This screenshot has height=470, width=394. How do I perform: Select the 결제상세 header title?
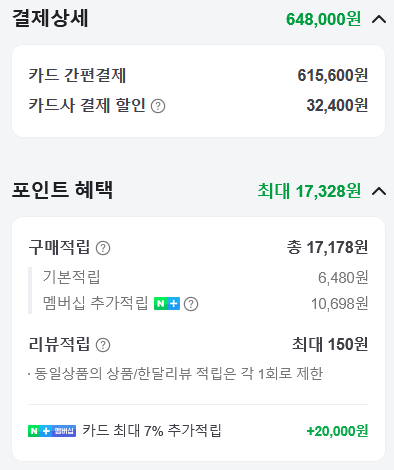(50, 18)
